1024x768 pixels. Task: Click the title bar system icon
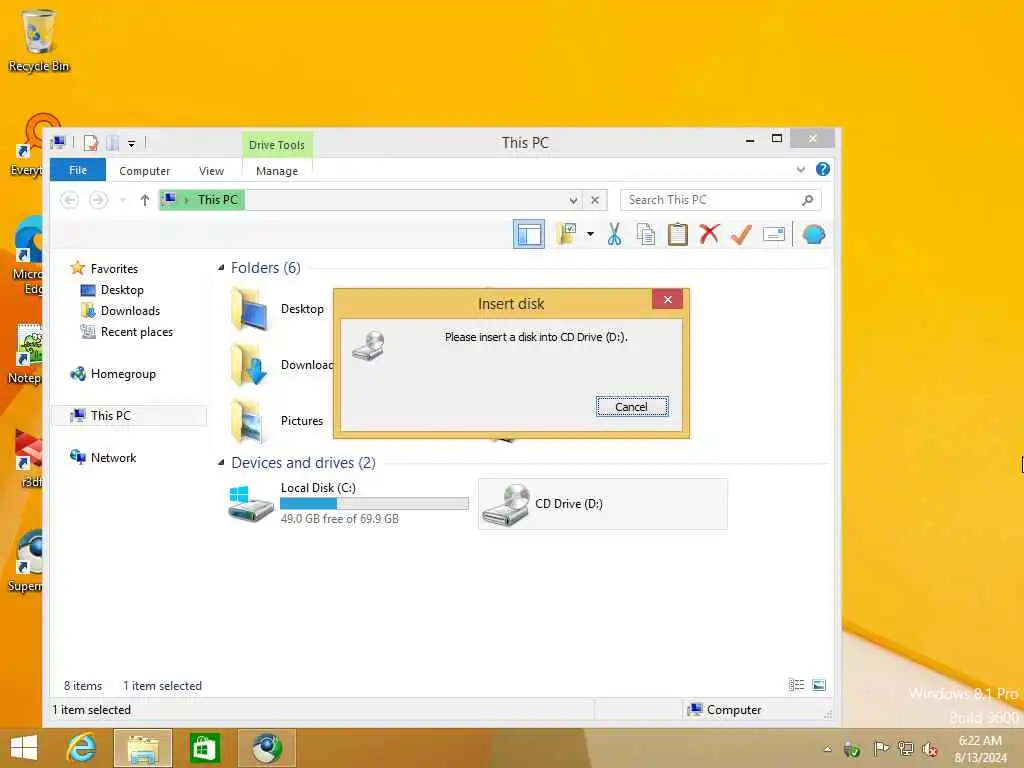58,142
